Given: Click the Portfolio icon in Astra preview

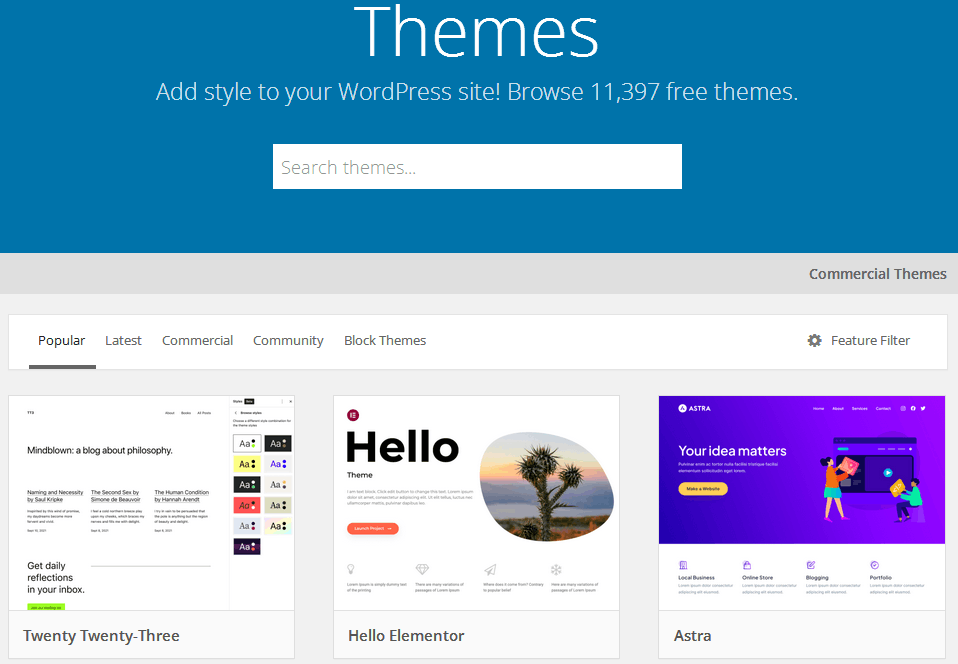Looking at the screenshot, I should [874, 565].
